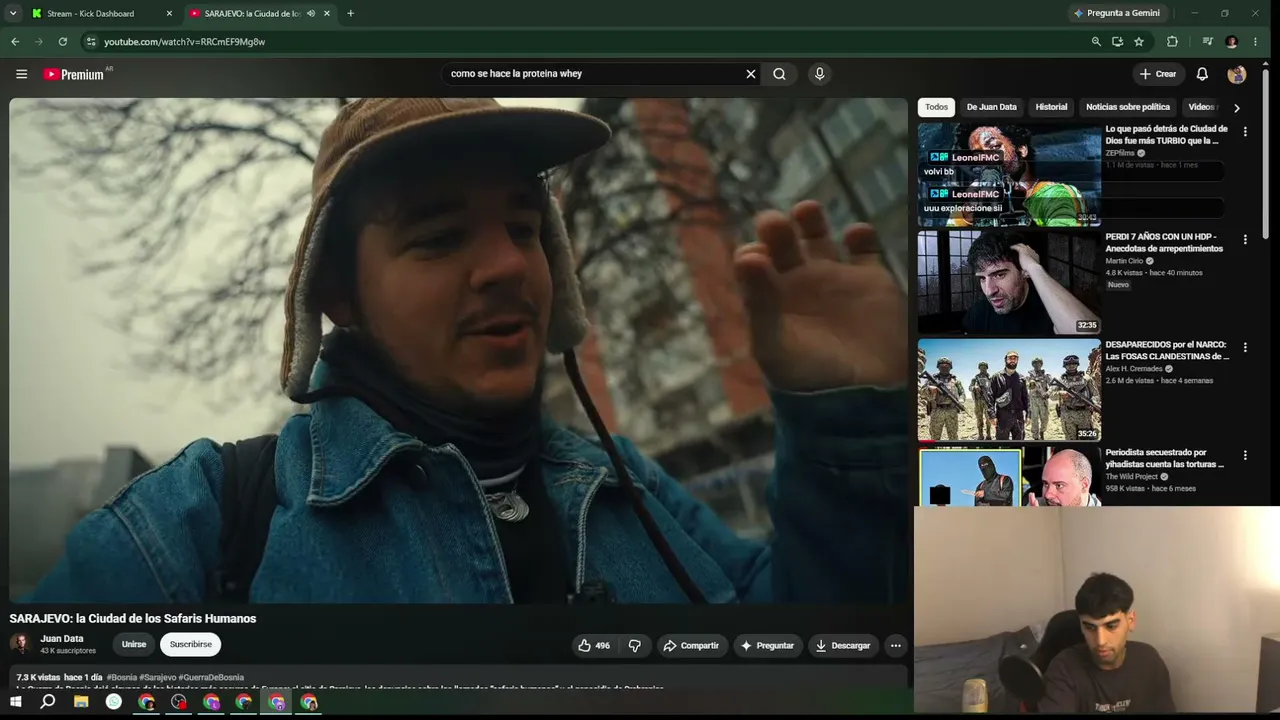Open the Juan Data channel name link
The width and height of the screenshot is (1280, 720).
[62, 639]
